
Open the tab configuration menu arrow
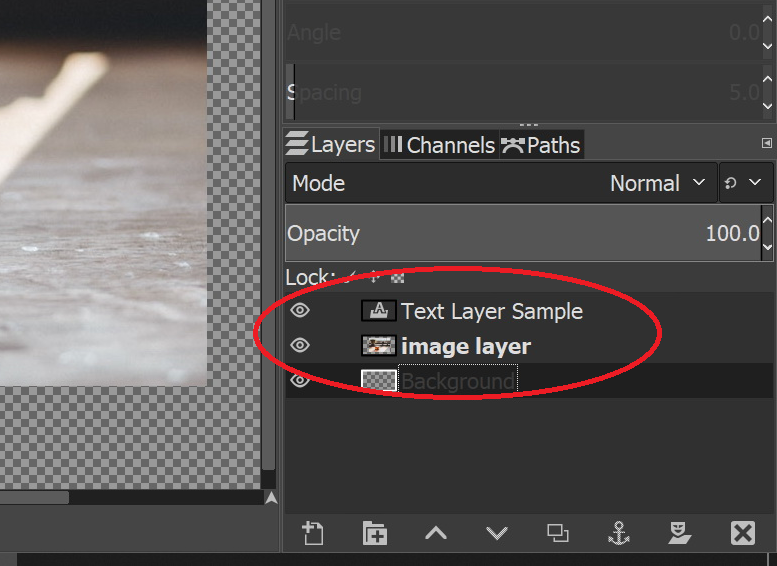click(x=767, y=144)
